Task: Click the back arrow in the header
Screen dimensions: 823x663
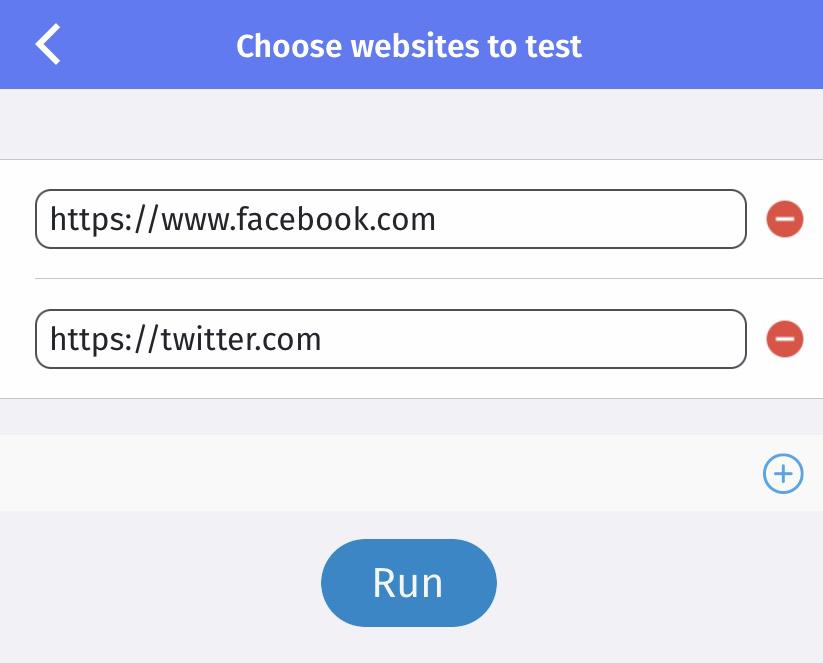Action: click(x=46, y=44)
